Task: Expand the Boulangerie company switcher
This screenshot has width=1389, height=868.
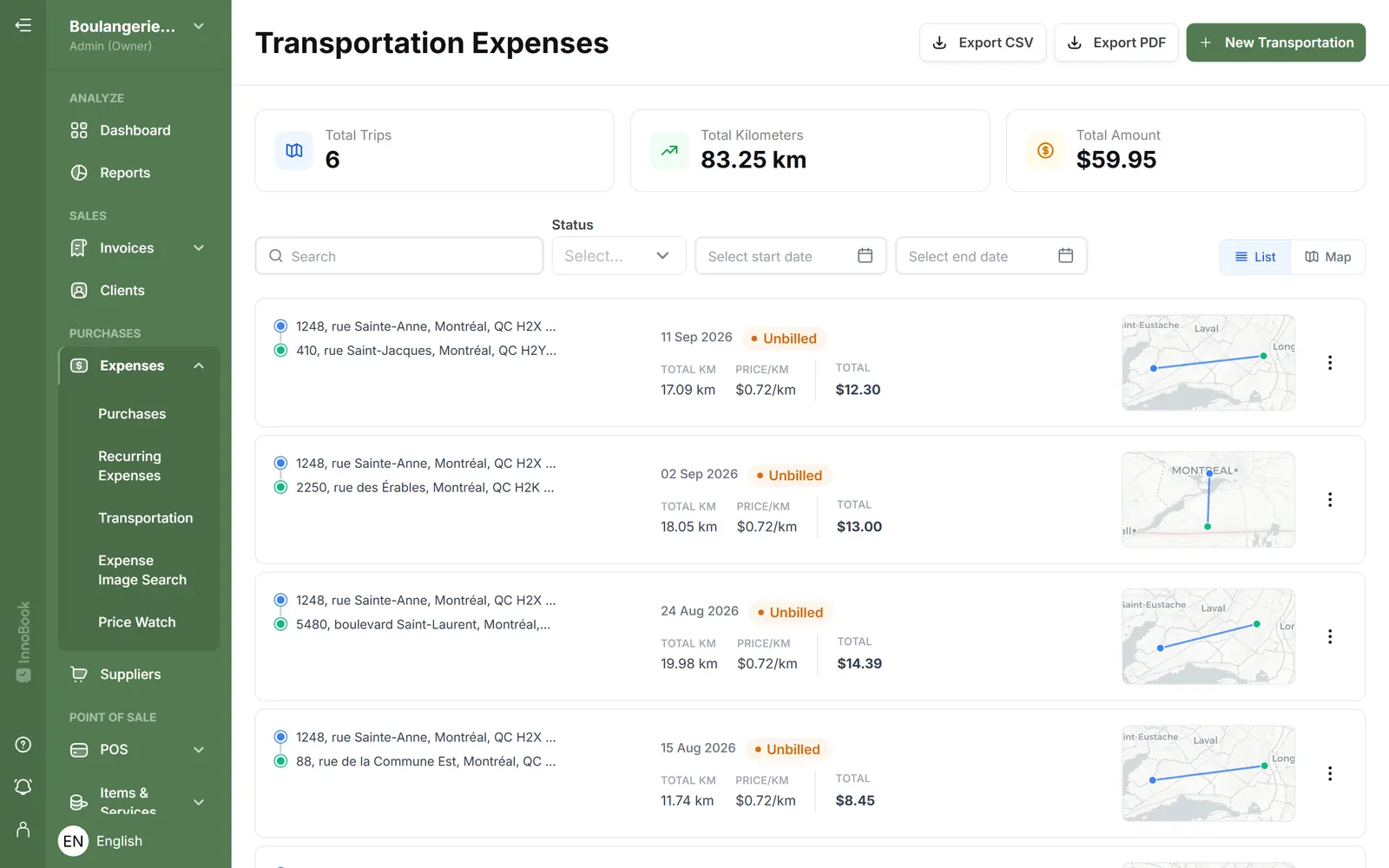Action: point(199,26)
